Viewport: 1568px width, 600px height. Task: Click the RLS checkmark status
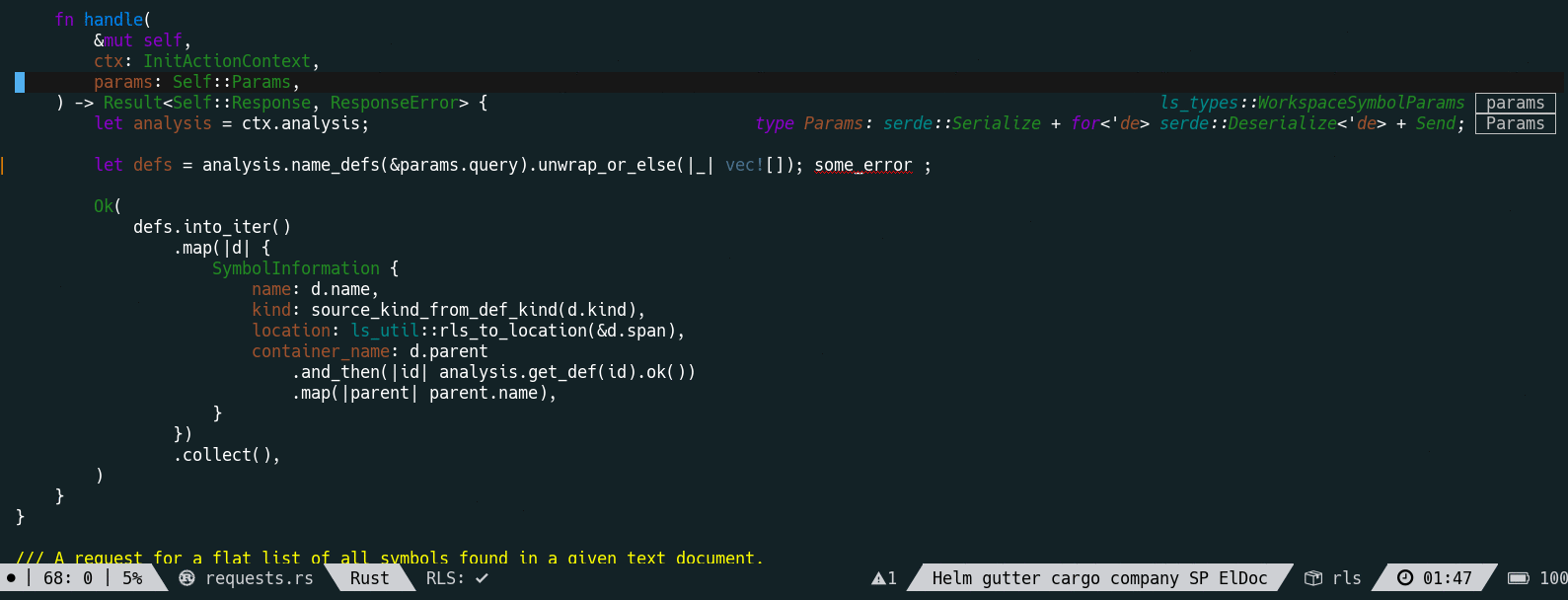click(x=457, y=578)
